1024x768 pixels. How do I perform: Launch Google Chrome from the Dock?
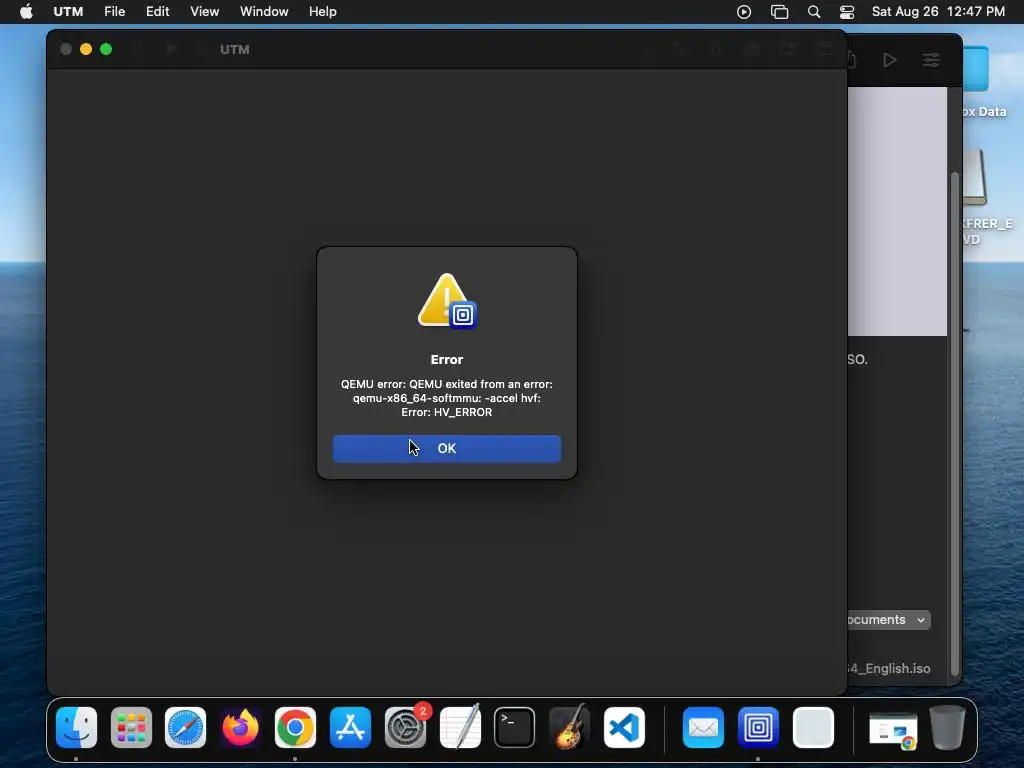(295, 727)
